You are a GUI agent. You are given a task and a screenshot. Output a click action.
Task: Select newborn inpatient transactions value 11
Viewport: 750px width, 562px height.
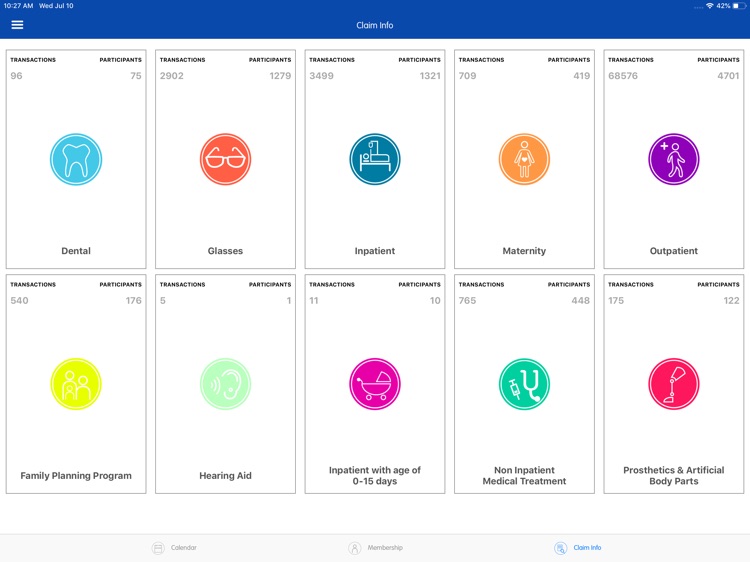pos(314,300)
